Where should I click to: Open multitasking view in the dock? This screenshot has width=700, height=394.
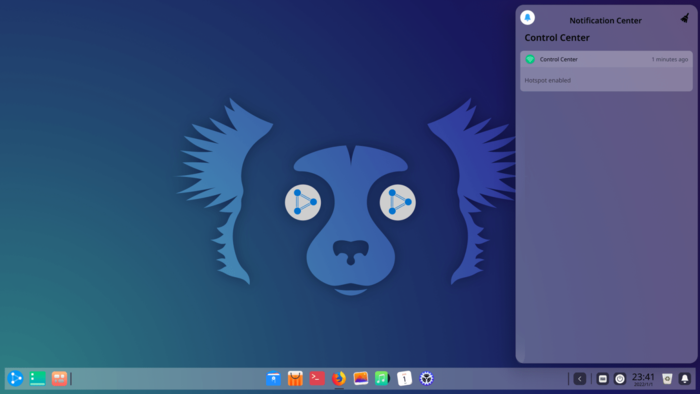tap(59, 378)
